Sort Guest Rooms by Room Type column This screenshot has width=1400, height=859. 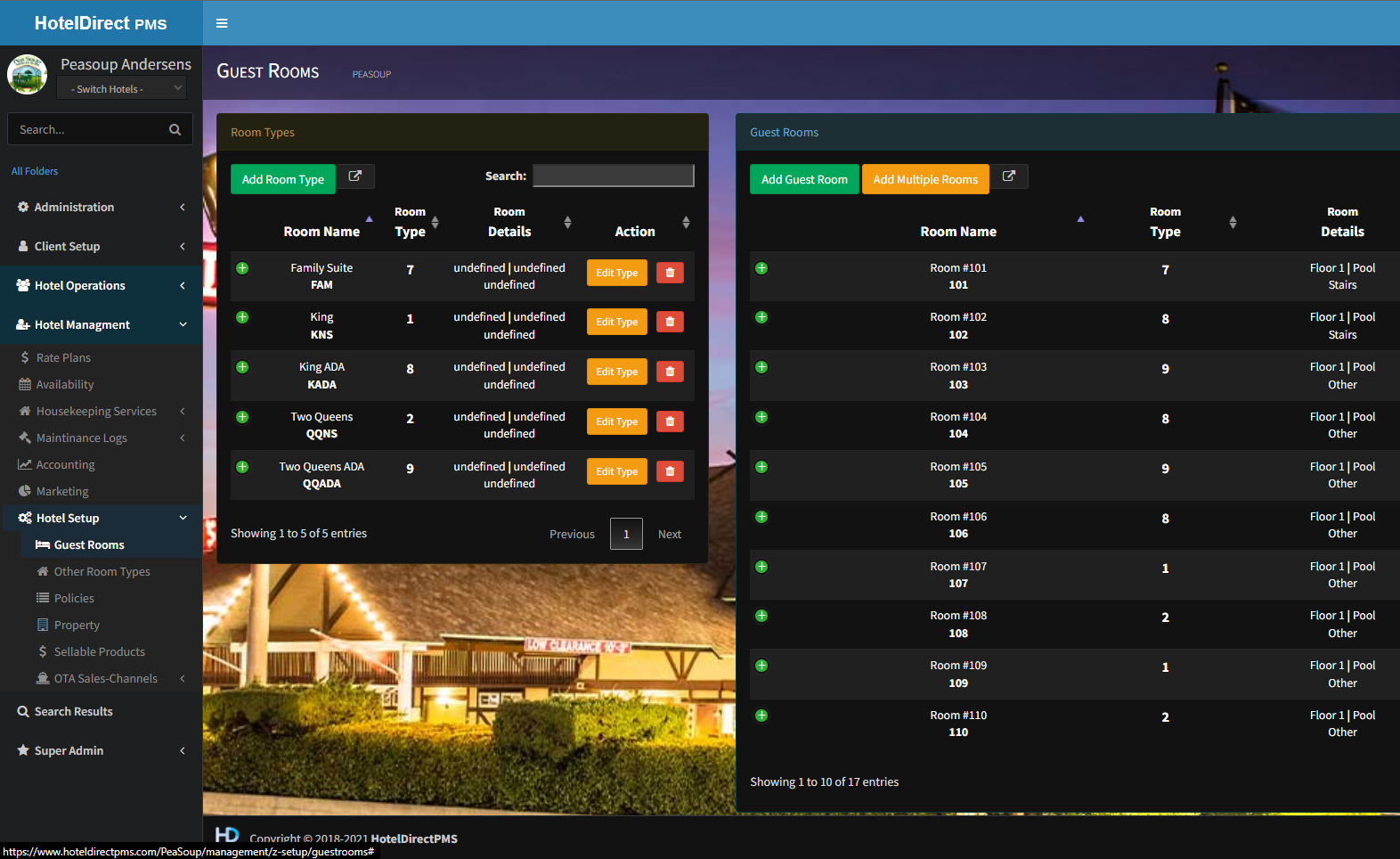coord(1166,222)
